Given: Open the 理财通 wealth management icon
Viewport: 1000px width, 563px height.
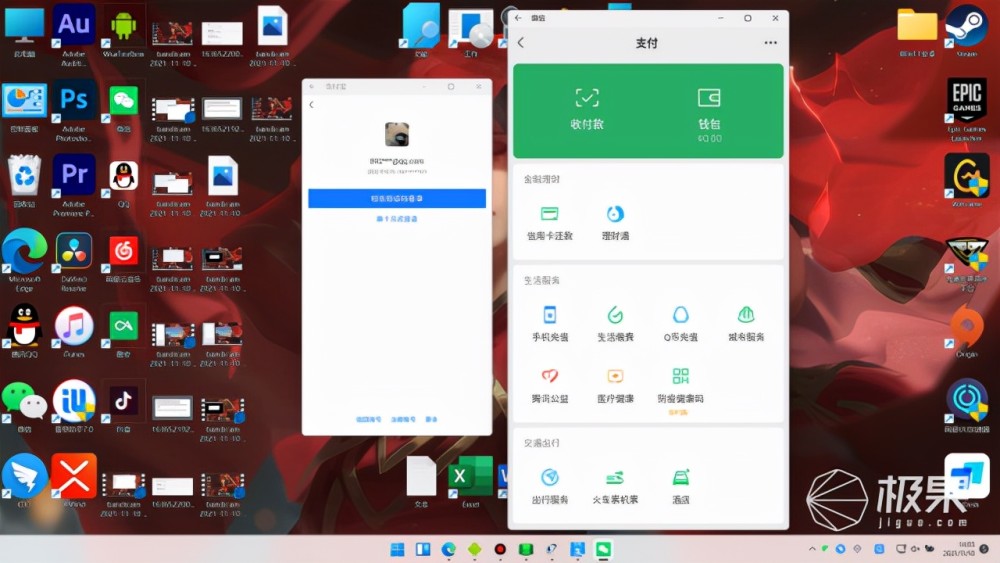Looking at the screenshot, I should coord(615,214).
